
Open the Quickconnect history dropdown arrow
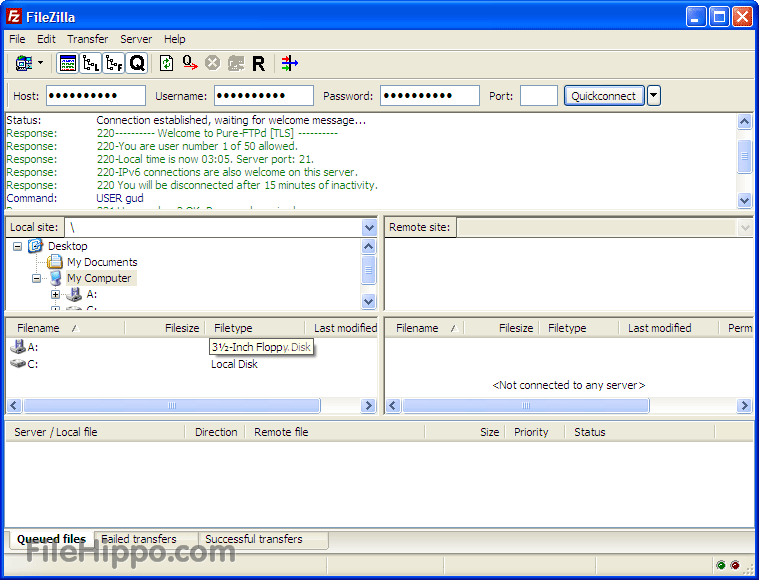(654, 96)
